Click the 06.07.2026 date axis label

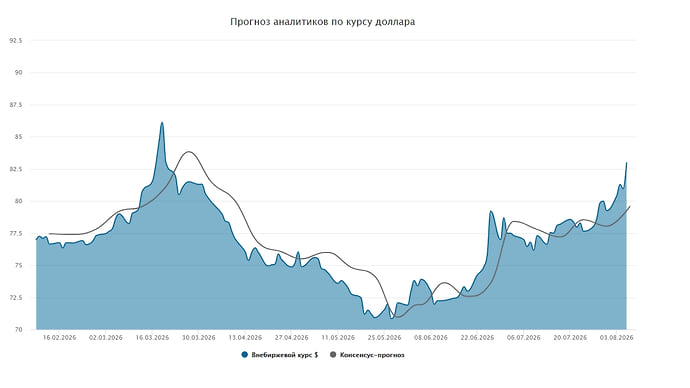[x=524, y=338]
